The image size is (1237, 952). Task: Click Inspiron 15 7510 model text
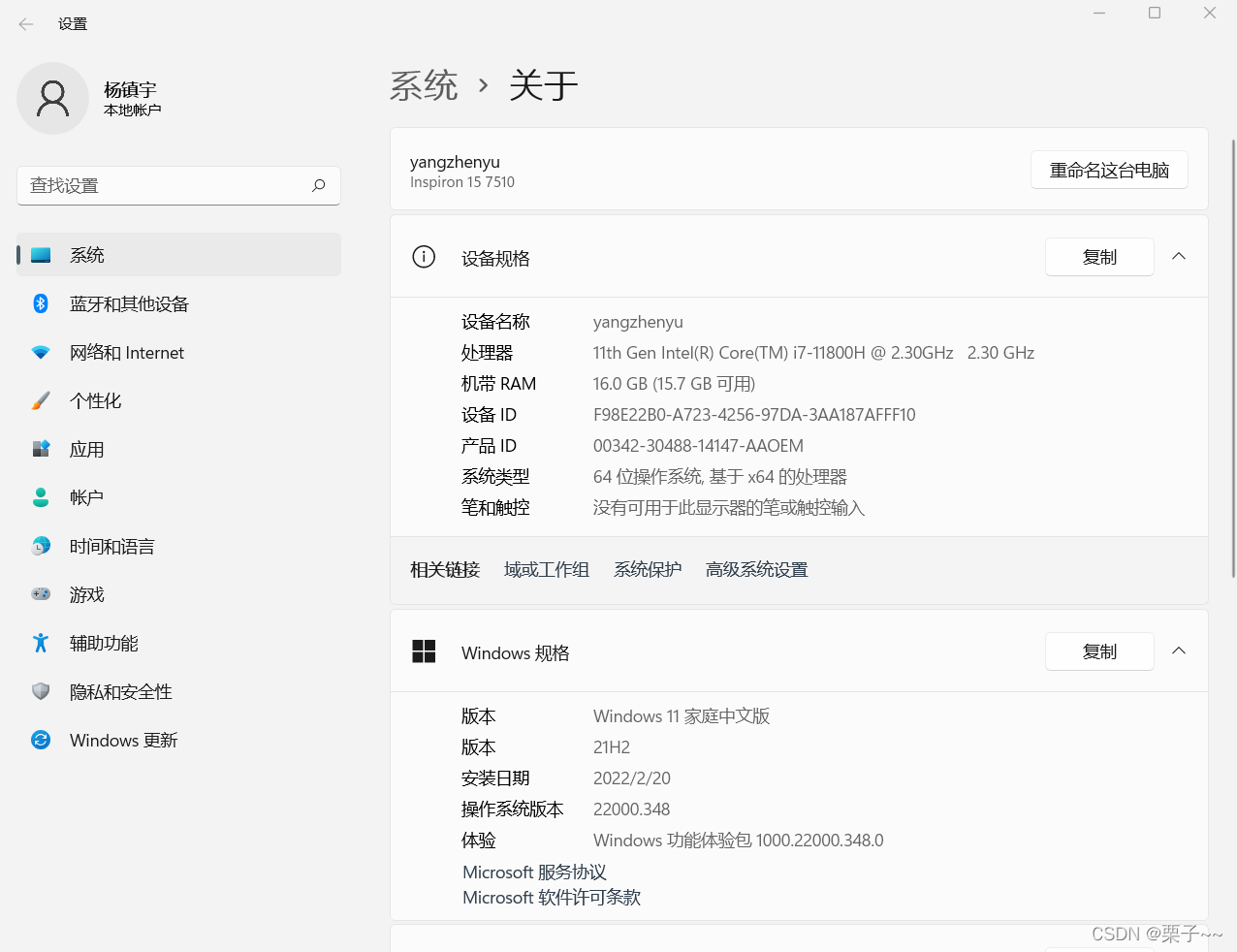[462, 182]
